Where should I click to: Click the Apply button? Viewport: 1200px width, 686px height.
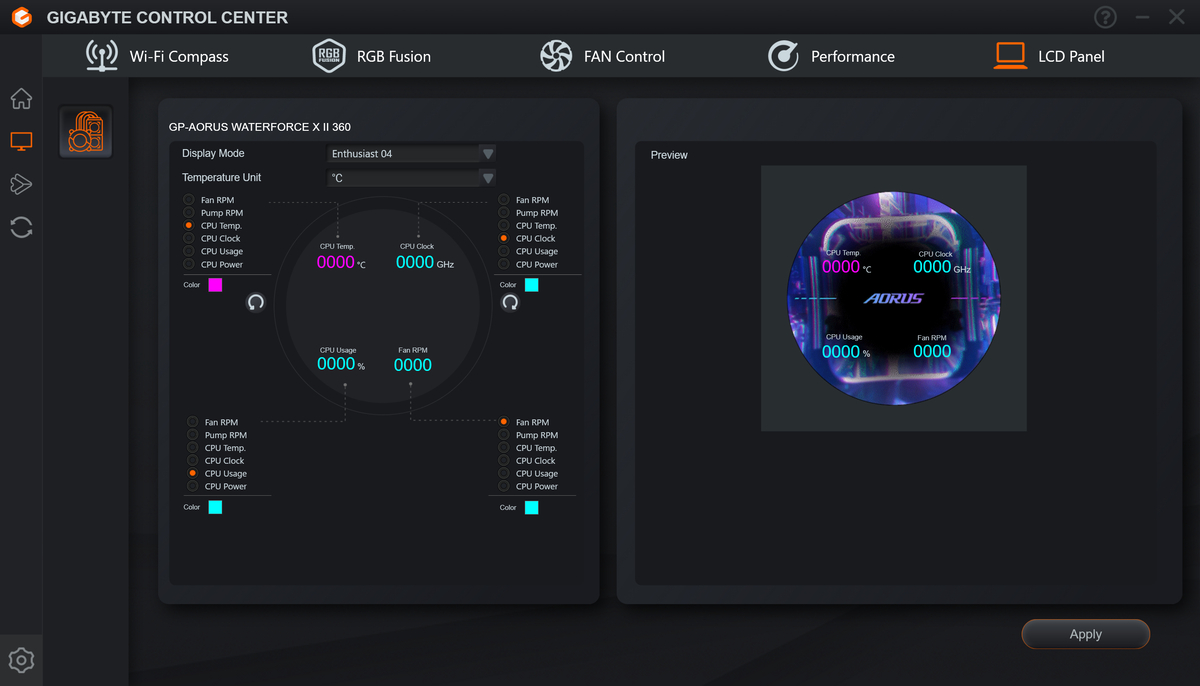point(1085,634)
